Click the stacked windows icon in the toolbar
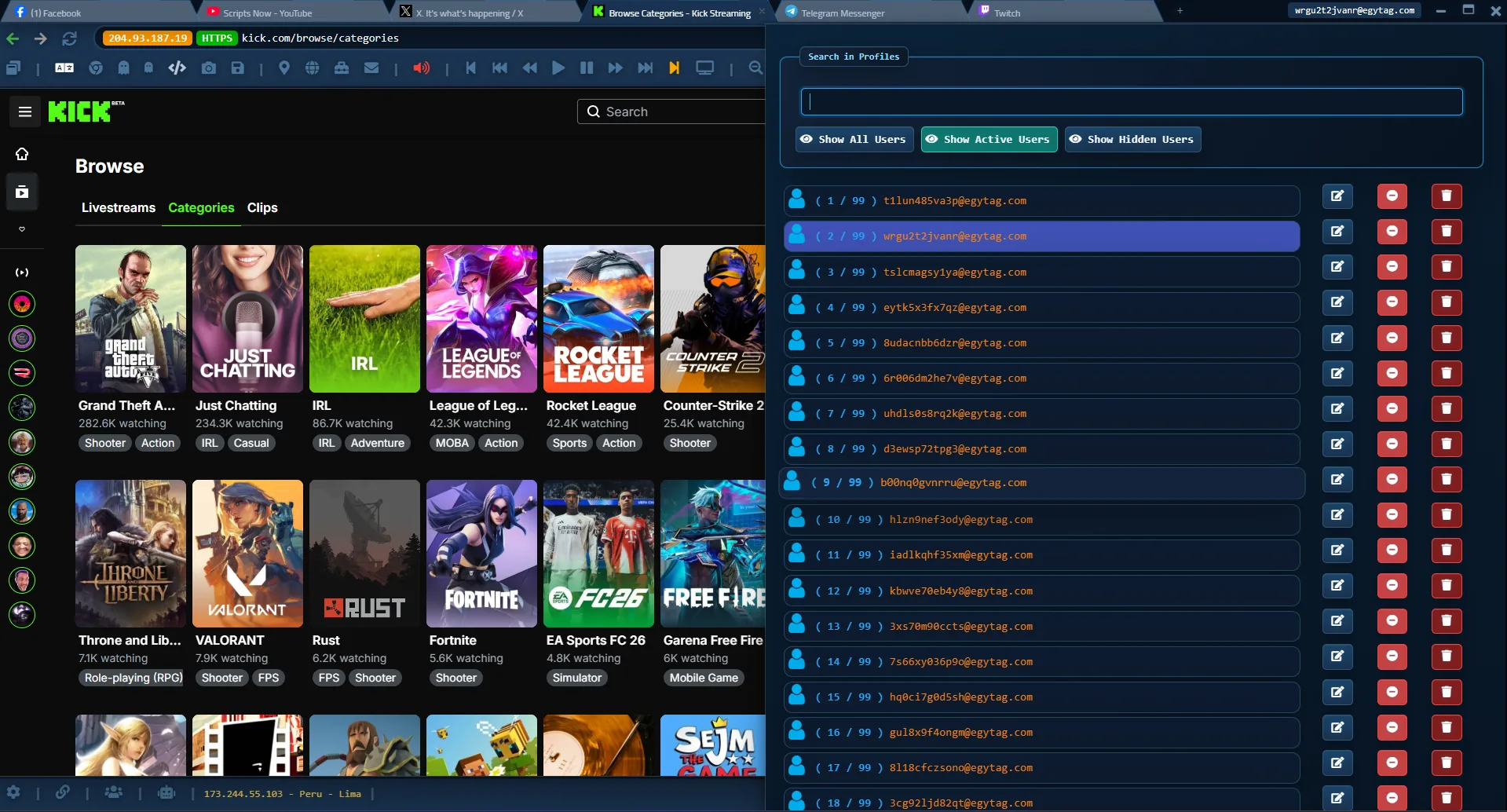Image resolution: width=1507 pixels, height=812 pixels. pyautogui.click(x=13, y=68)
